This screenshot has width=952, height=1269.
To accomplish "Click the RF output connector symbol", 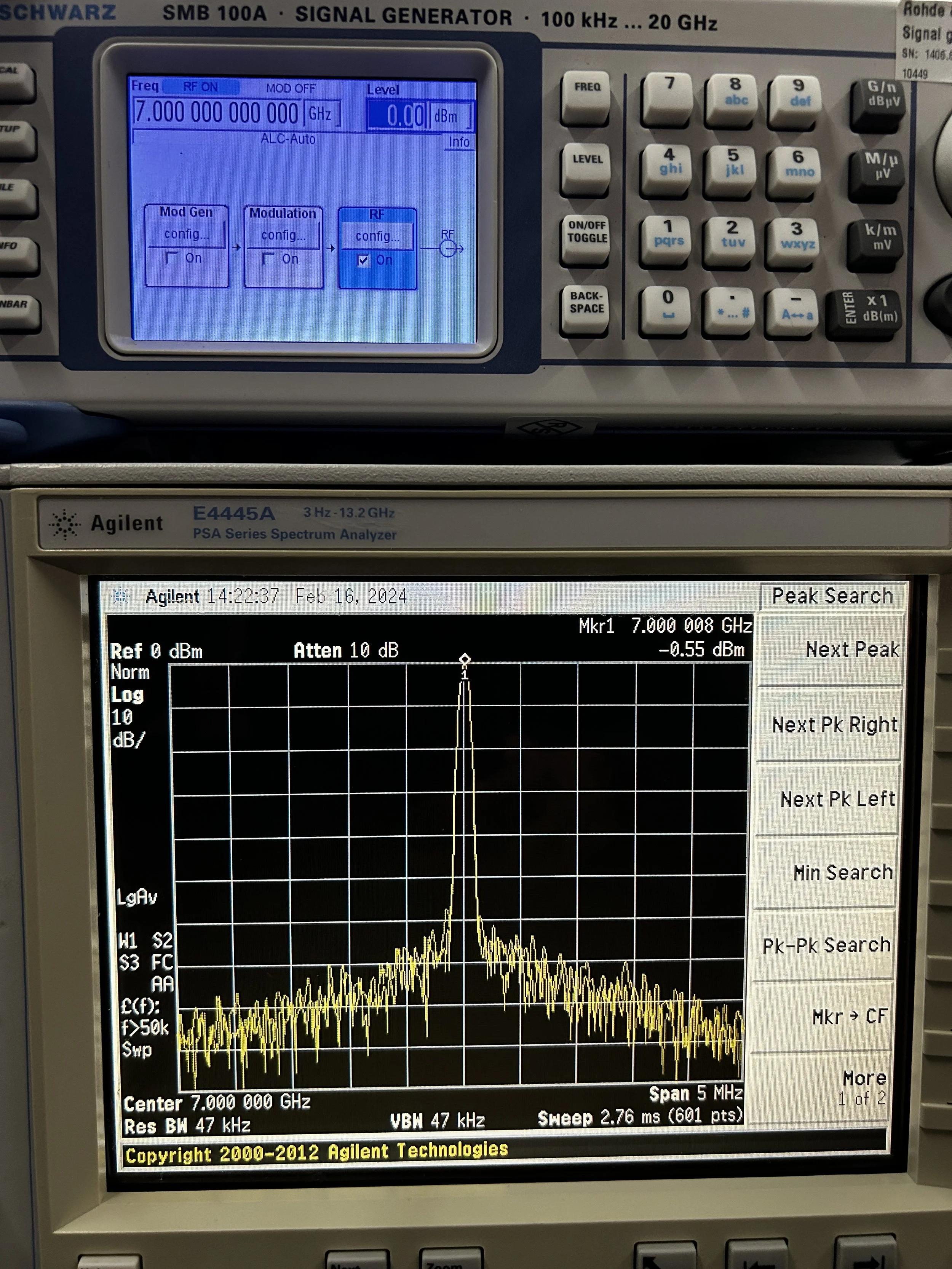I will click(x=448, y=248).
